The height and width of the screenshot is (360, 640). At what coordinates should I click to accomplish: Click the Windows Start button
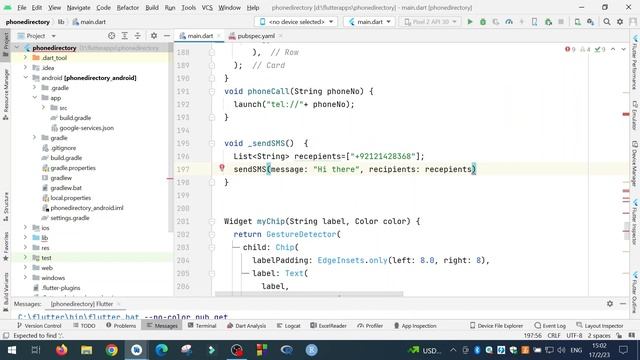point(11,350)
